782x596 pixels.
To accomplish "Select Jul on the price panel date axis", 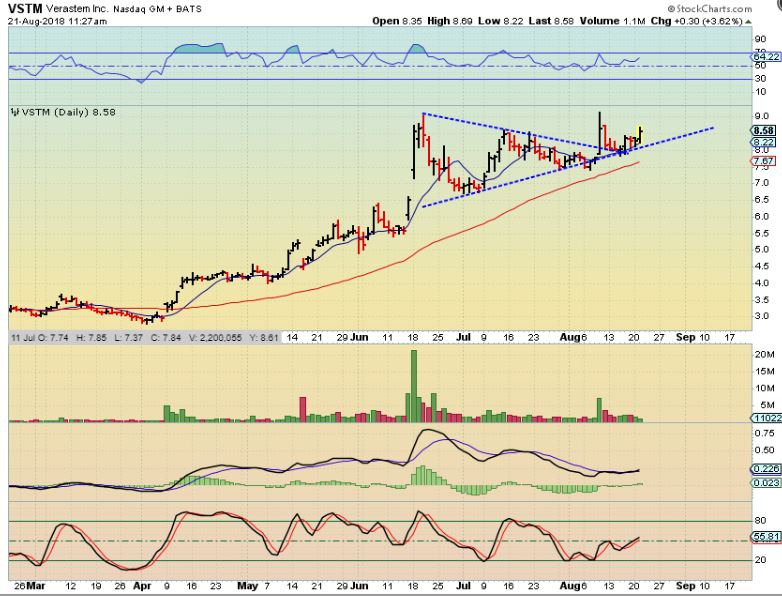I will (x=463, y=338).
